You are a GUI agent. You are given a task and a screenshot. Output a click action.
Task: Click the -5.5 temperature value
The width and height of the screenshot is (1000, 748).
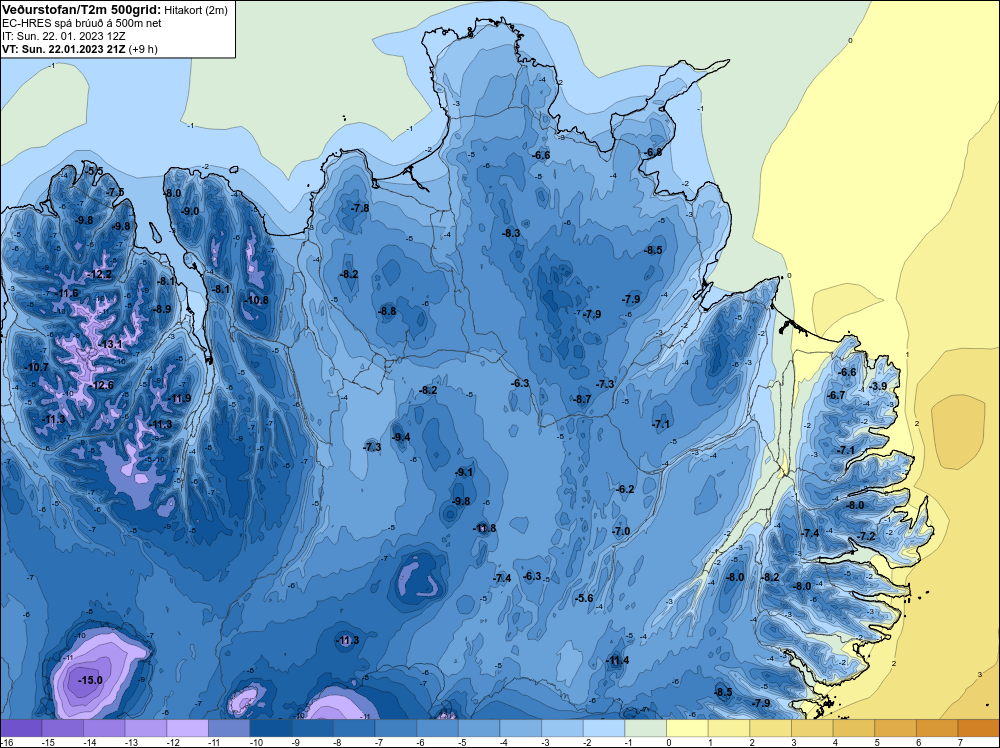coord(94,171)
